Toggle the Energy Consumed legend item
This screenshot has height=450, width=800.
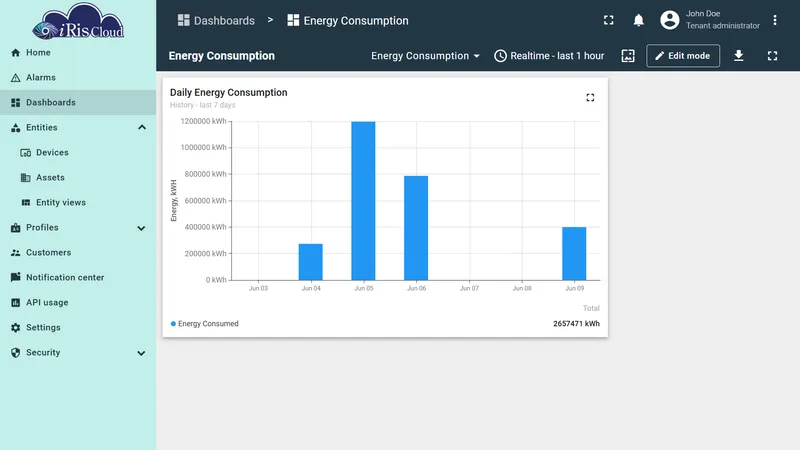coord(205,323)
